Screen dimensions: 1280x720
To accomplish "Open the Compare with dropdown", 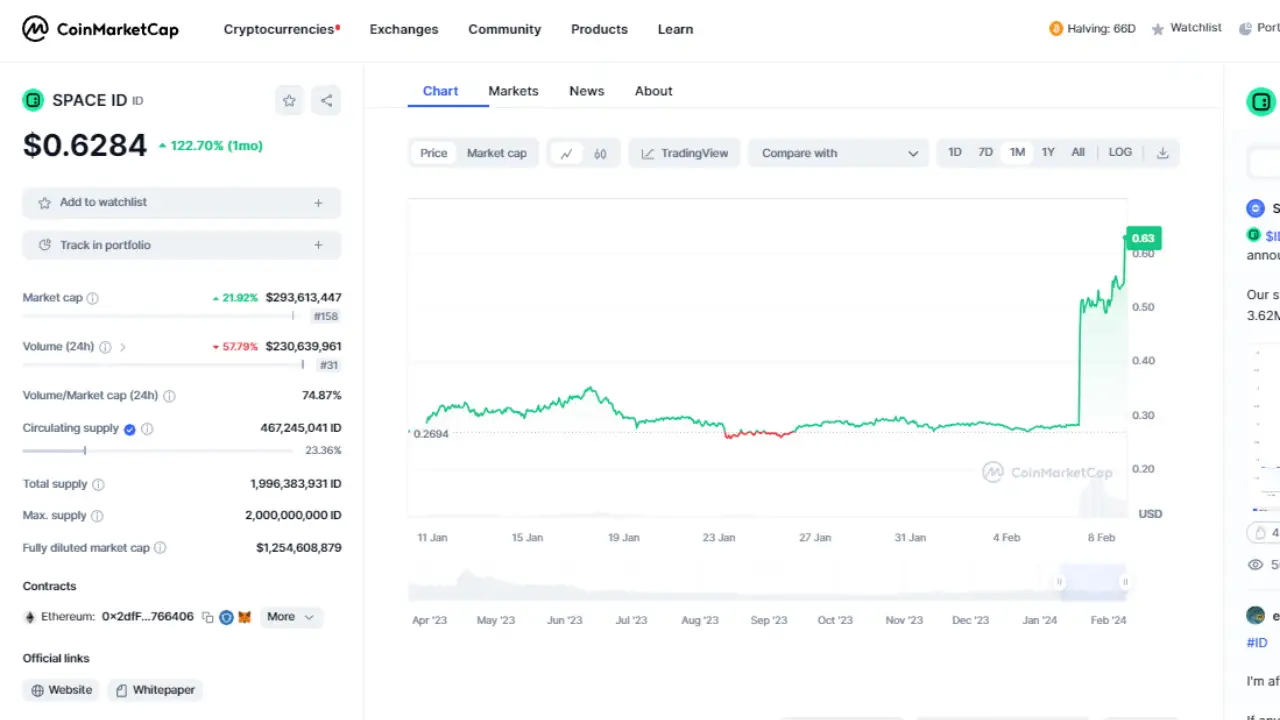I will tap(838, 153).
